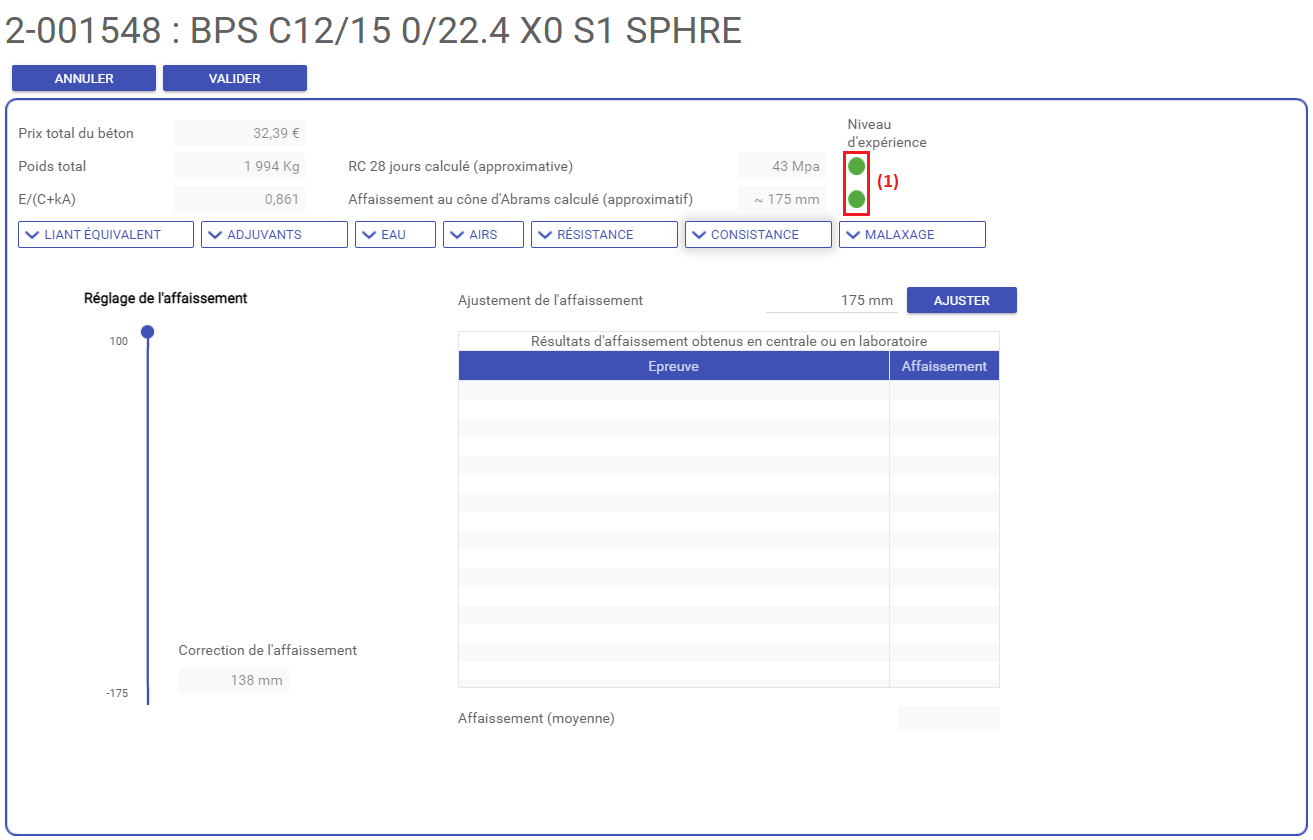Click the Affaissement column header
Image resolution: width=1313 pixels, height=840 pixels.
[x=944, y=366]
